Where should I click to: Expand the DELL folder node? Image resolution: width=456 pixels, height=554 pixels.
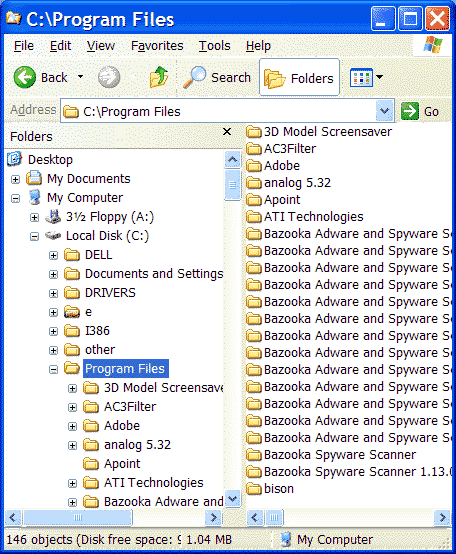tap(53, 255)
